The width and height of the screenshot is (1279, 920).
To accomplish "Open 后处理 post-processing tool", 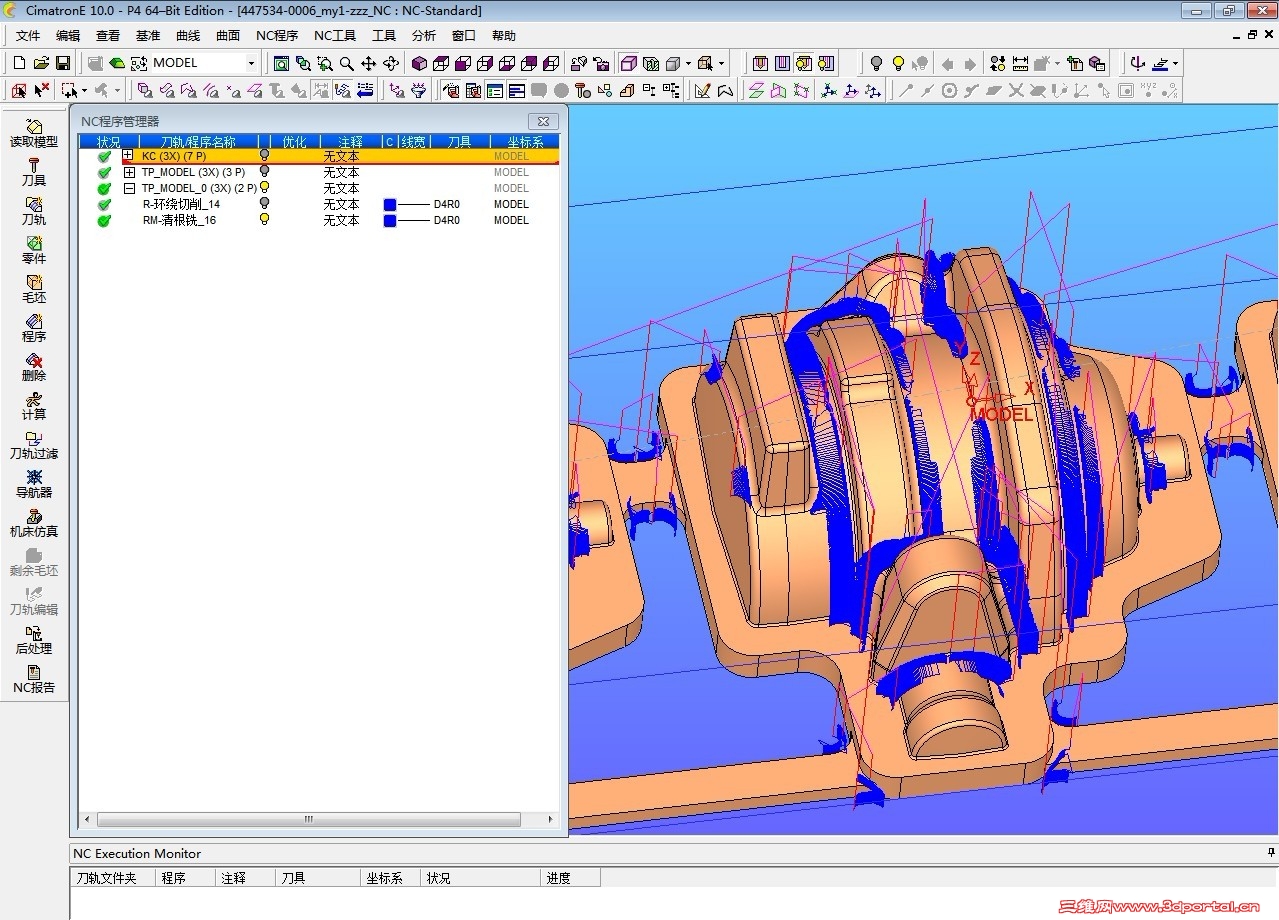I will (x=34, y=639).
